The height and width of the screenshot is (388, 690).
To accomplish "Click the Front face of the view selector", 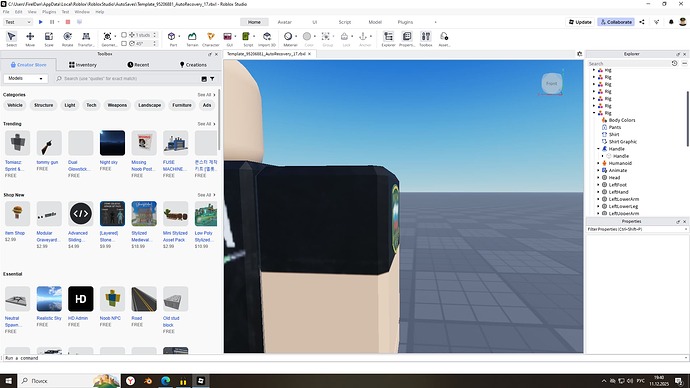I will pyautogui.click(x=552, y=83).
